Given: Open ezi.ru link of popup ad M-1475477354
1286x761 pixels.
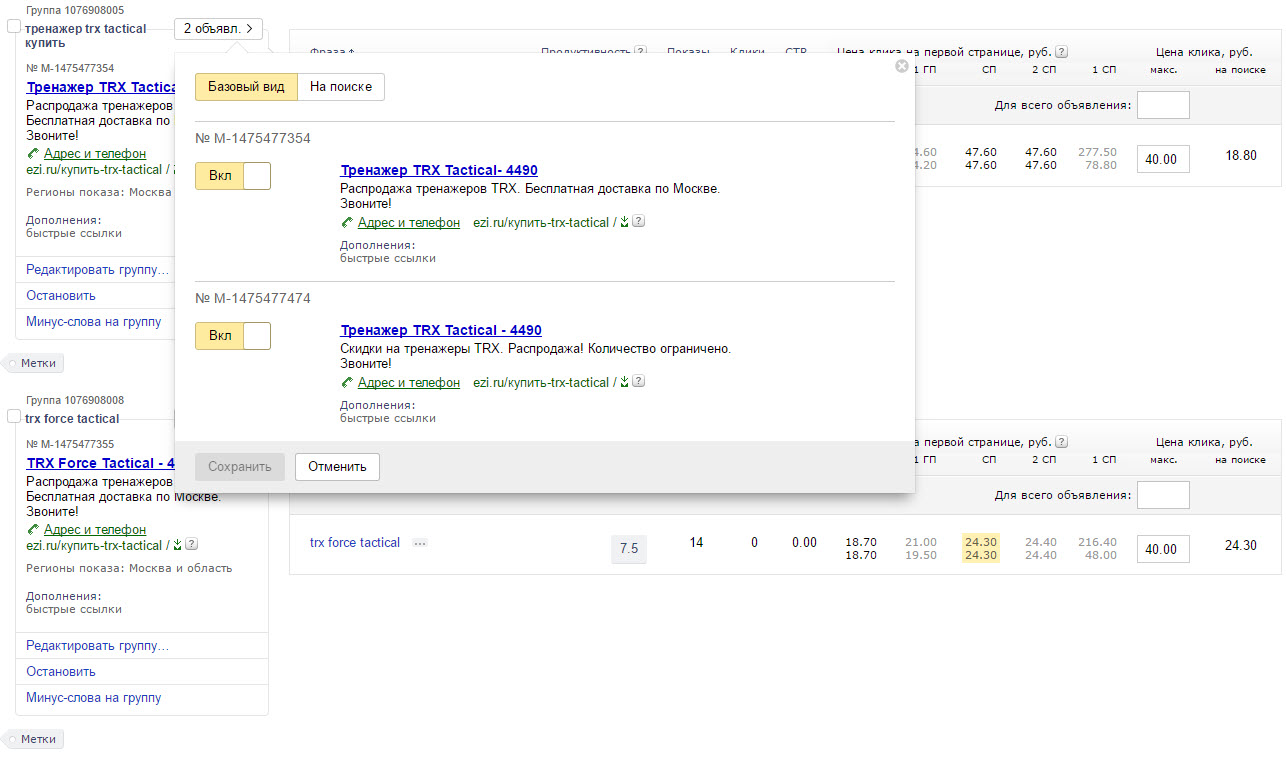Looking at the screenshot, I should (541, 223).
